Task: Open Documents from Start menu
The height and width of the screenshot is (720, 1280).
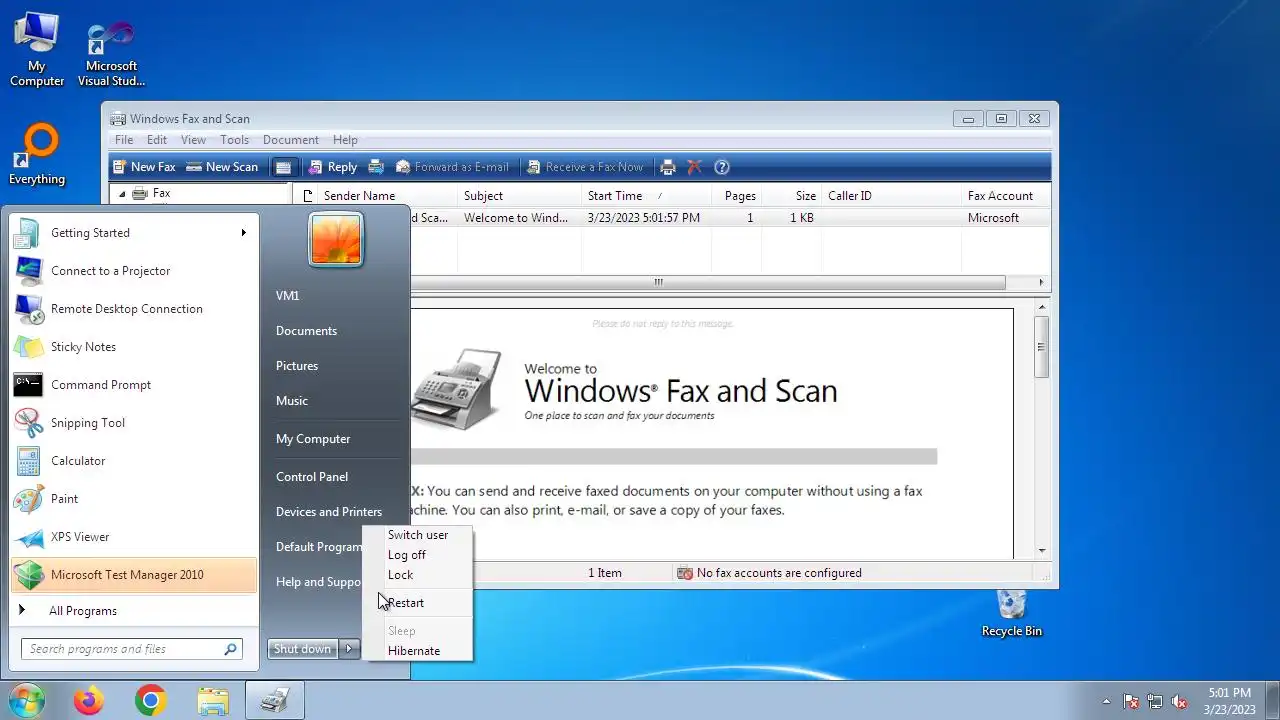Action: click(x=306, y=331)
